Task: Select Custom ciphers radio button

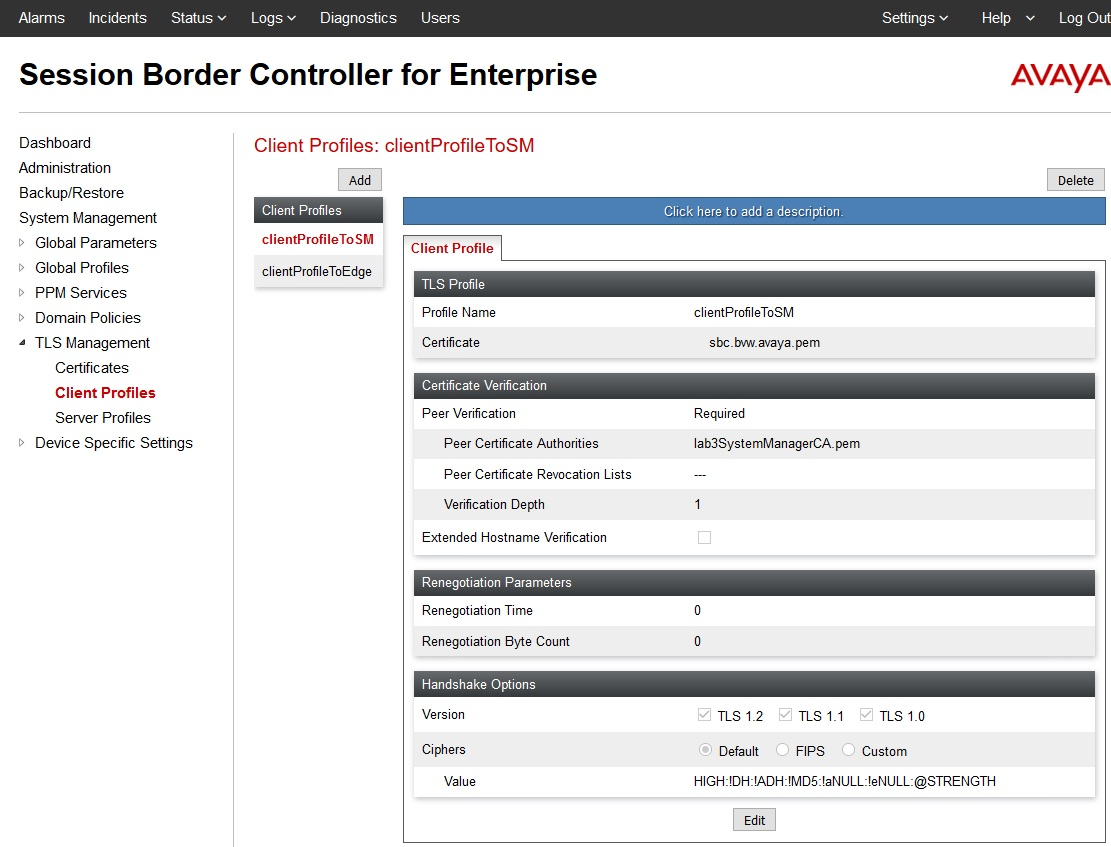Action: click(x=848, y=749)
